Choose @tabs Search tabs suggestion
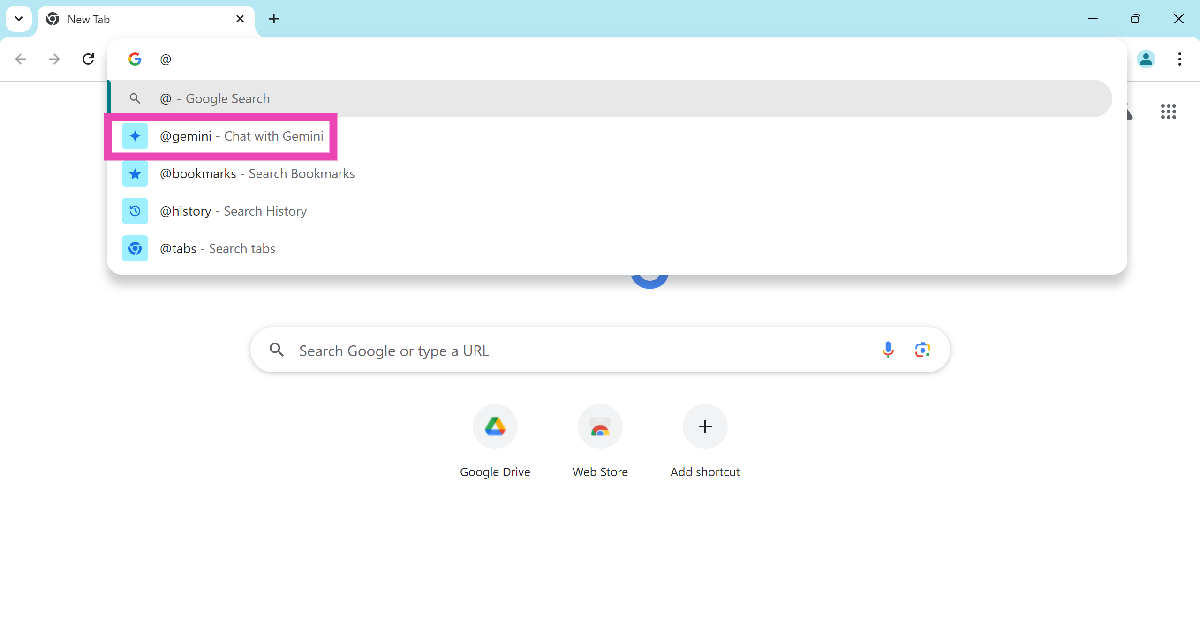Viewport: 1200px width, 628px height. click(609, 248)
